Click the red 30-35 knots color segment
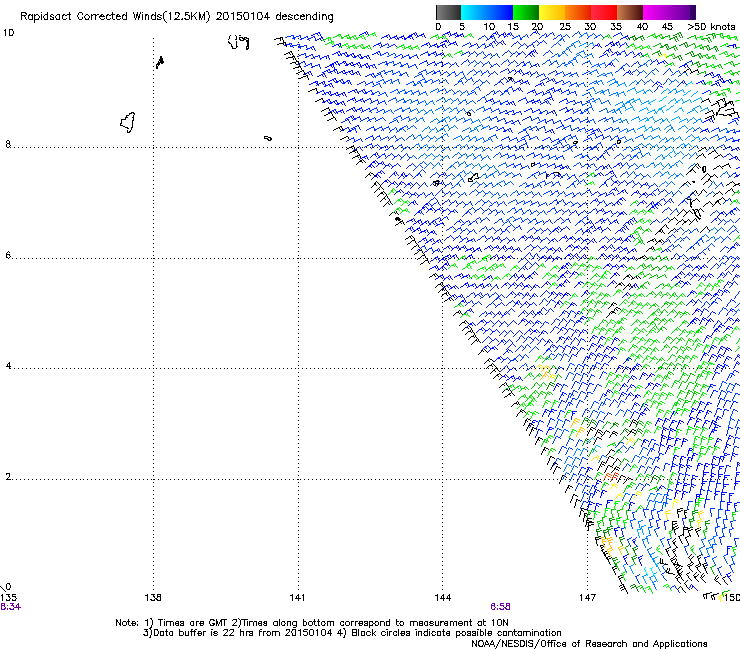The height and width of the screenshot is (650, 740). coord(604,12)
